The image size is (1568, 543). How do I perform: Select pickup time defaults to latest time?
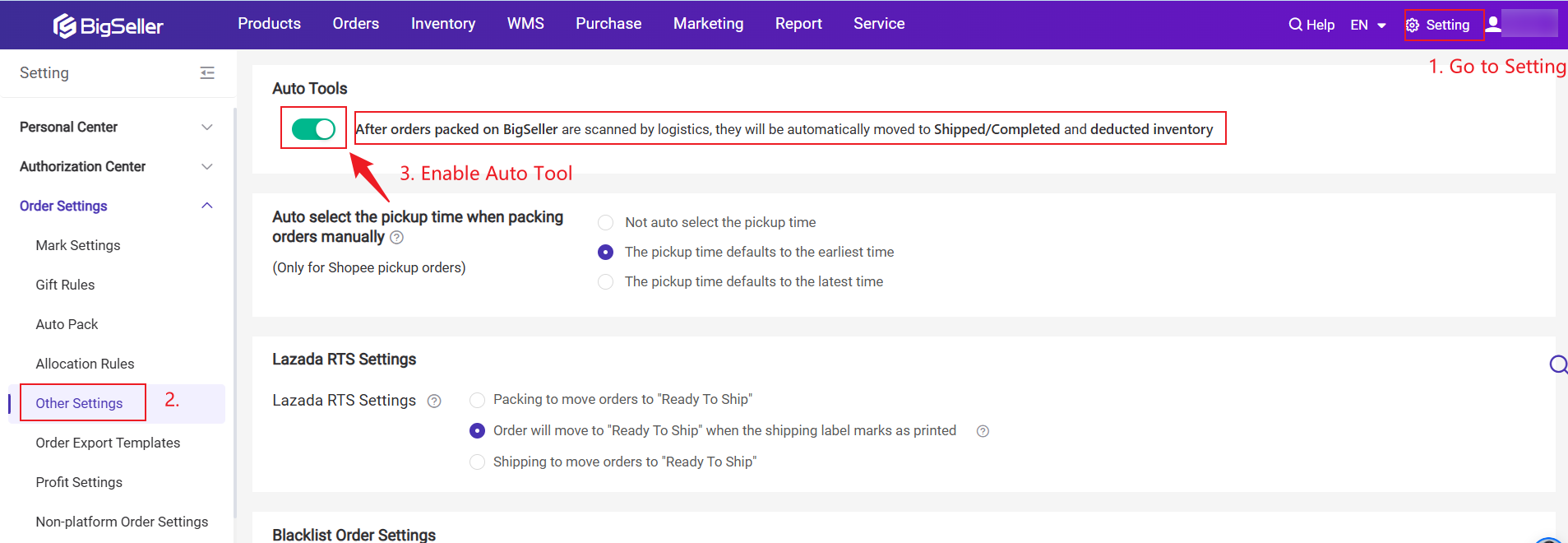[606, 281]
